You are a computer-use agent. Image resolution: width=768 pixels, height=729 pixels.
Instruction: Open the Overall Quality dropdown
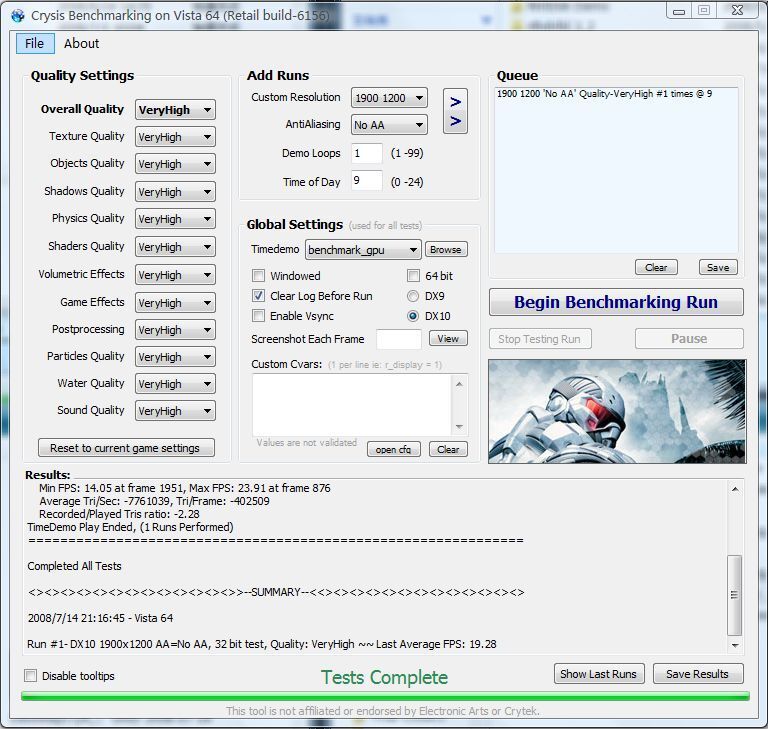point(175,110)
